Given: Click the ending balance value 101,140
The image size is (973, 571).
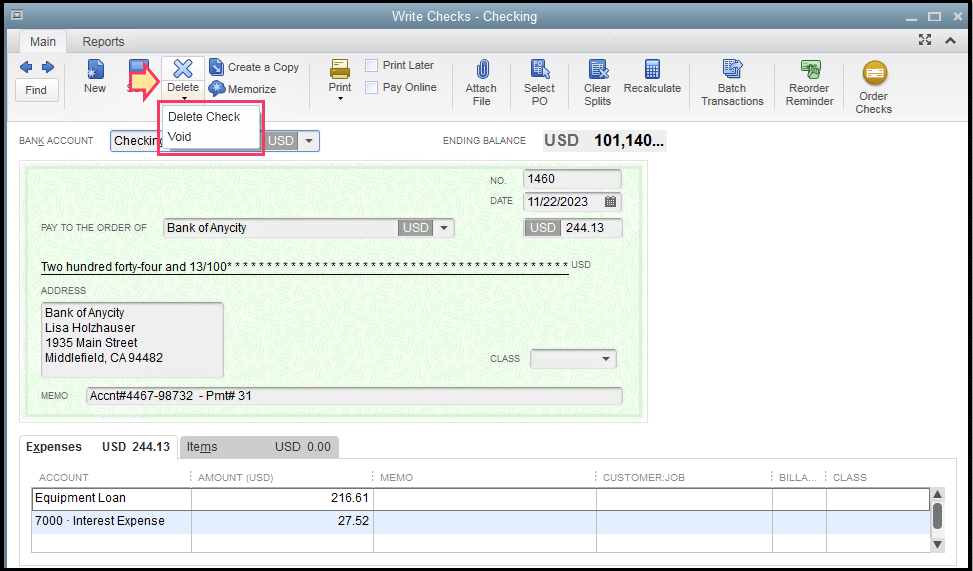Looking at the screenshot, I should tap(629, 141).
